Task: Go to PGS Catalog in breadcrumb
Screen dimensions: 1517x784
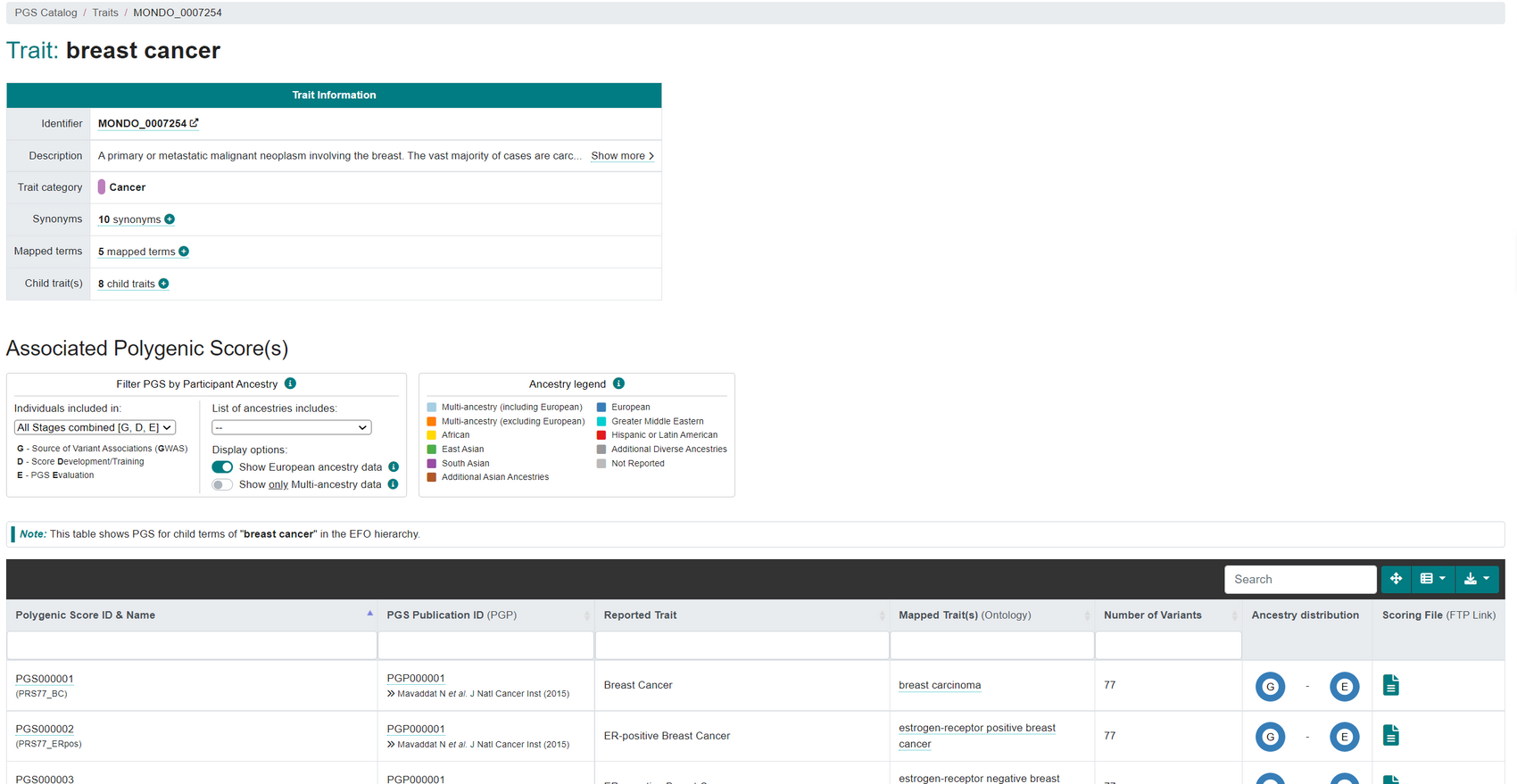Action: click(x=46, y=12)
